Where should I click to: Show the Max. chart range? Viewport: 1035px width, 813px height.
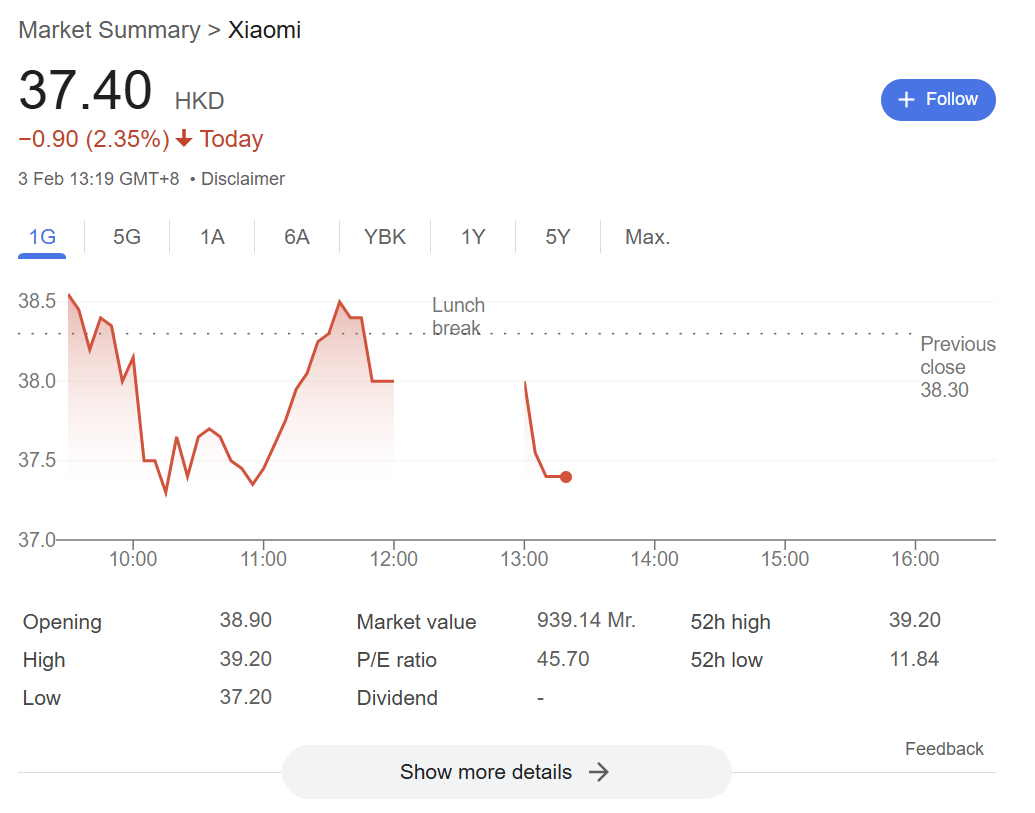[x=647, y=236]
